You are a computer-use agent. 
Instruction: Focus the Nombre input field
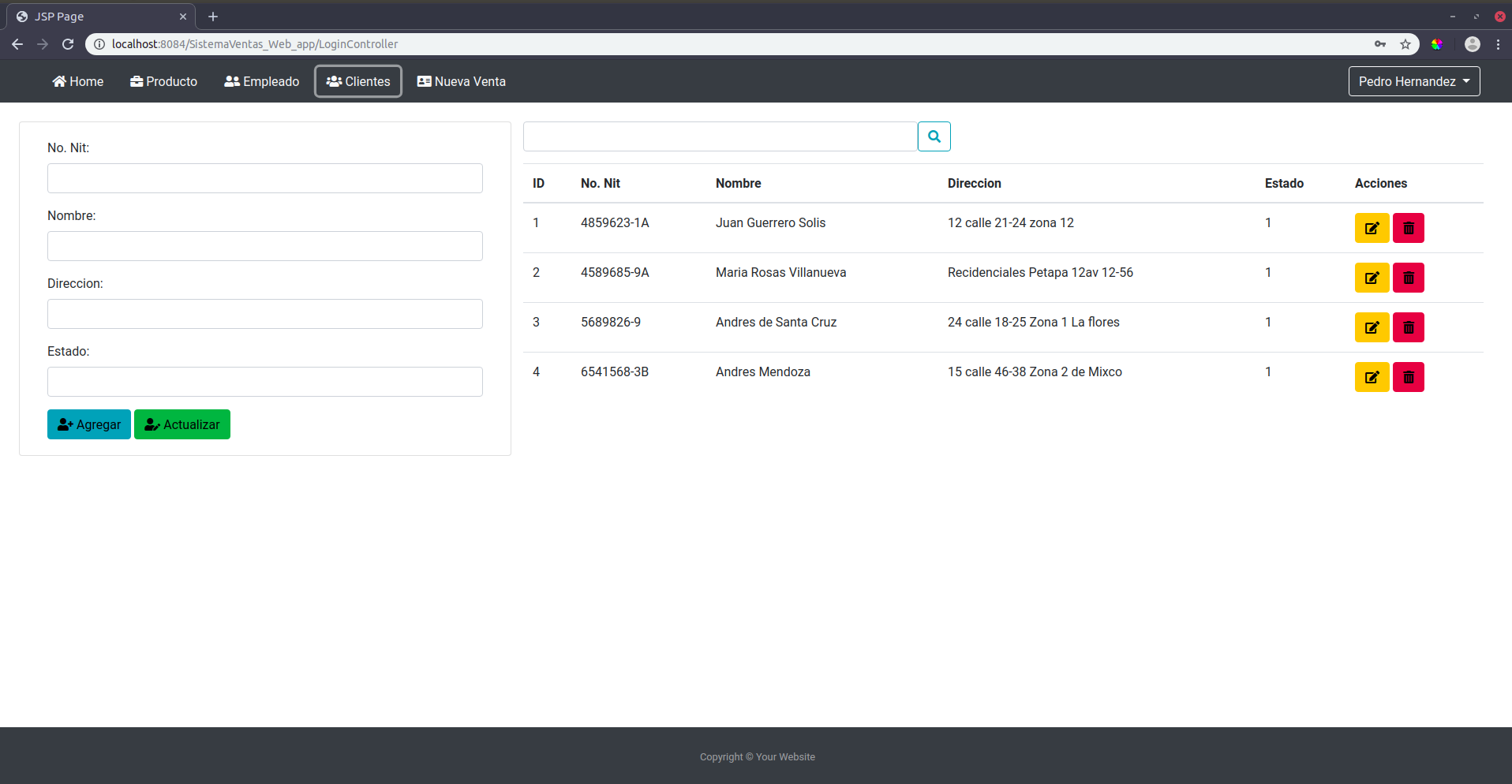coord(264,245)
